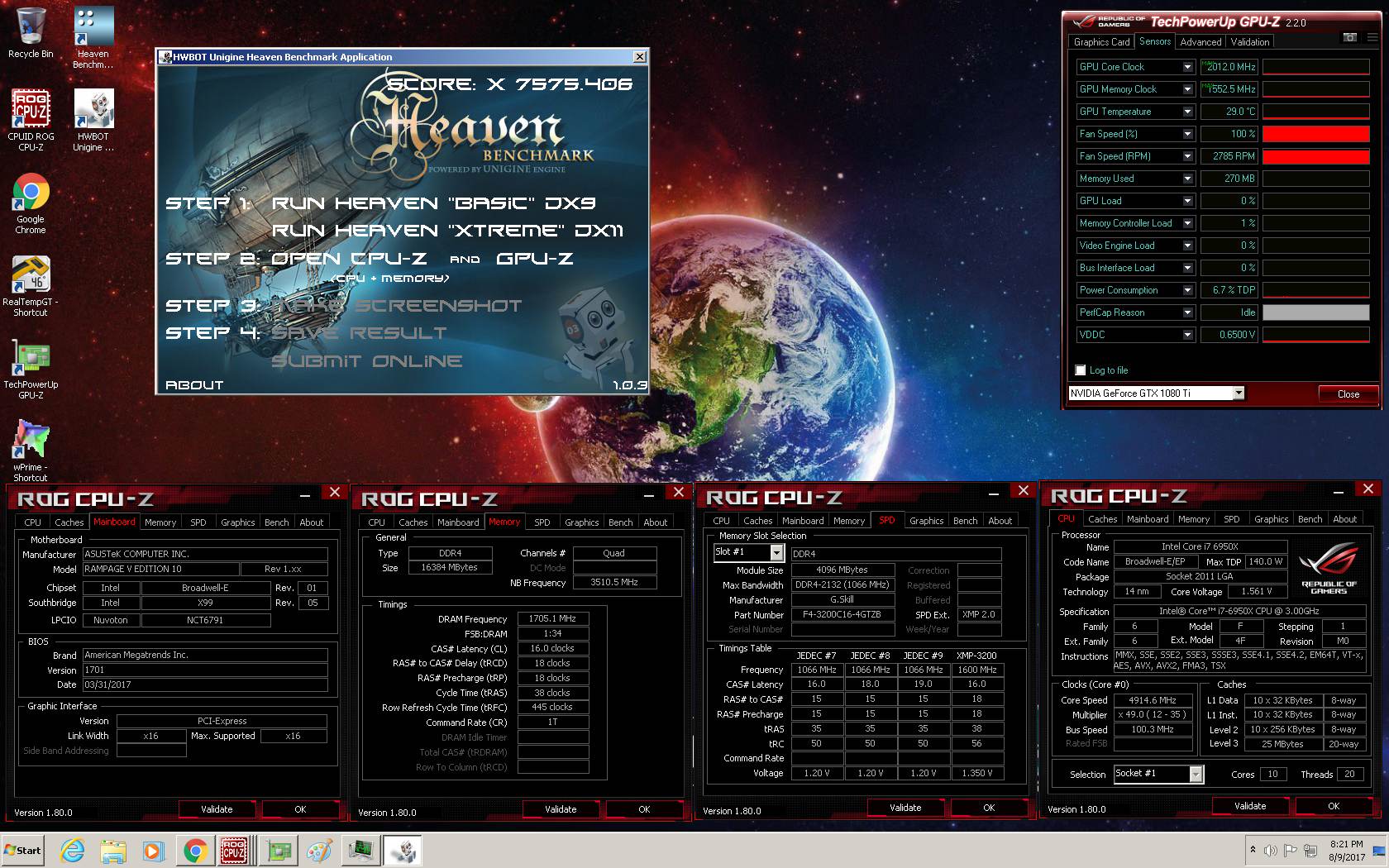Click the PerfCap Reason gray graph bar
This screenshot has height=868, width=1389.
(x=1315, y=312)
